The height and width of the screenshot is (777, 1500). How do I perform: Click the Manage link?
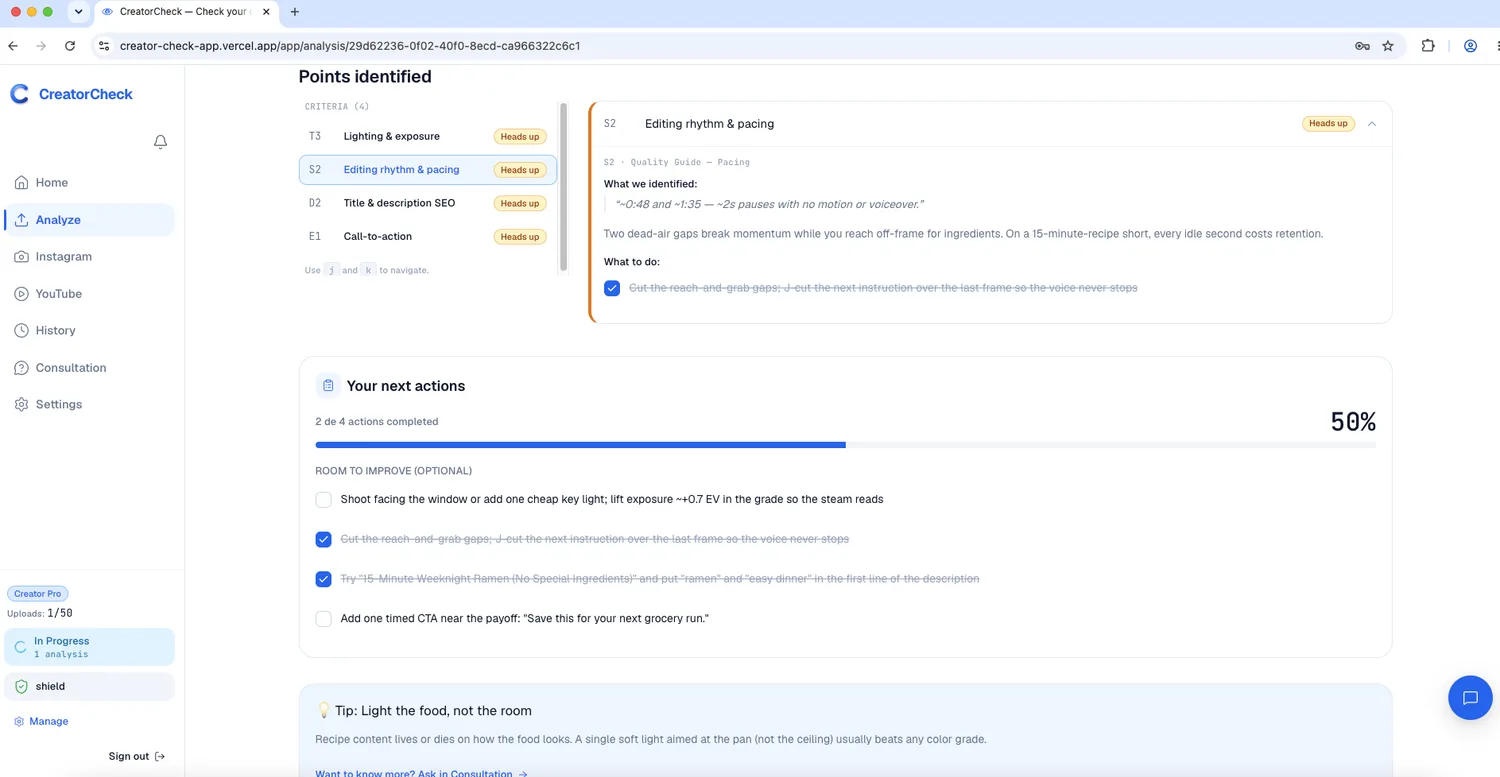pos(42,722)
